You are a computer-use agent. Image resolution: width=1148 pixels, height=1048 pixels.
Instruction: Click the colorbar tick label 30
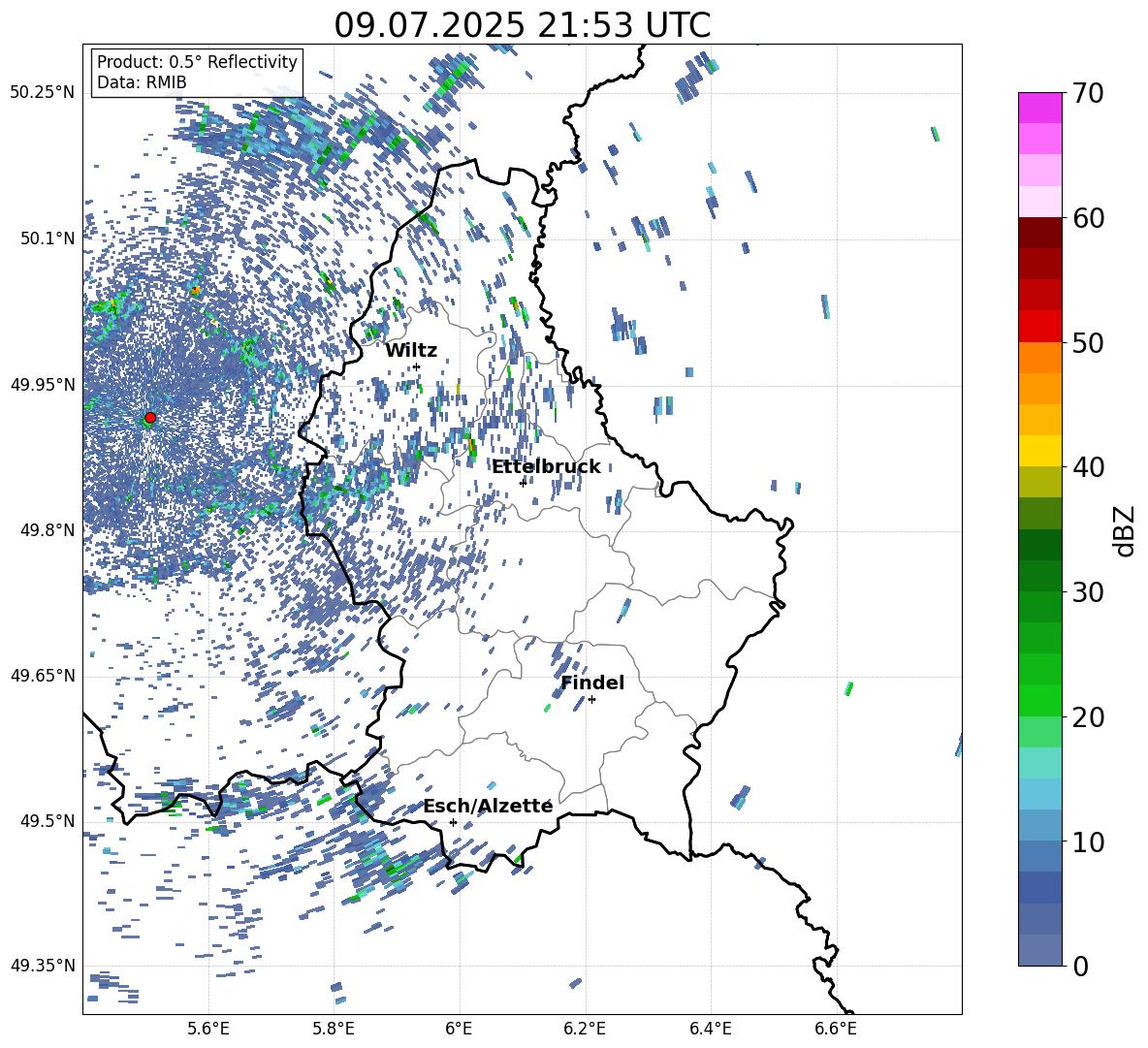1089,592
